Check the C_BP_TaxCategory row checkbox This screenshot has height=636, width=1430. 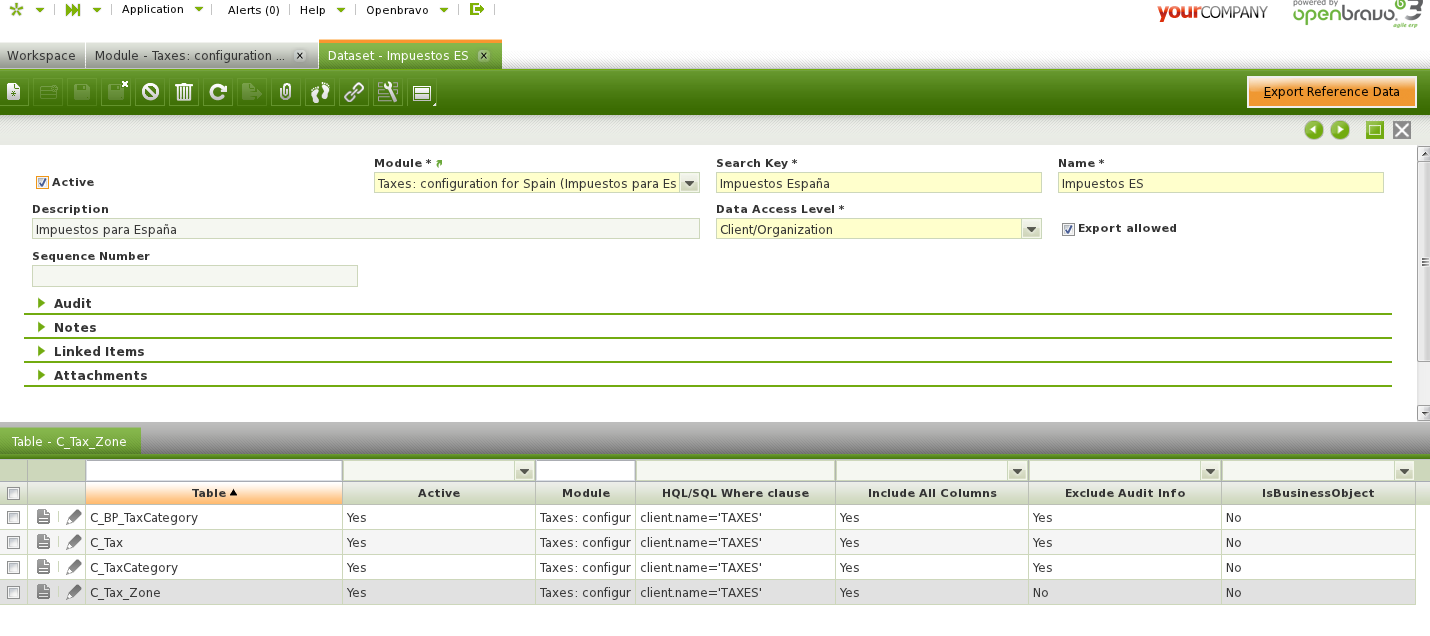(13, 518)
